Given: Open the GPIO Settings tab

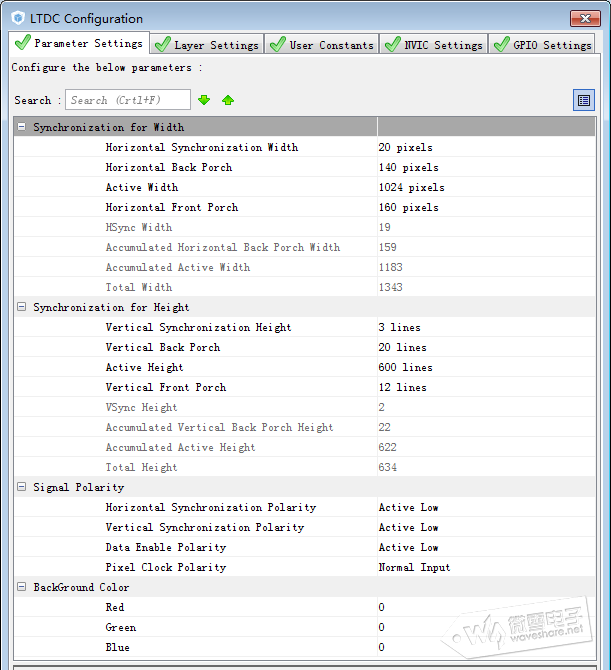Looking at the screenshot, I should [x=544, y=45].
